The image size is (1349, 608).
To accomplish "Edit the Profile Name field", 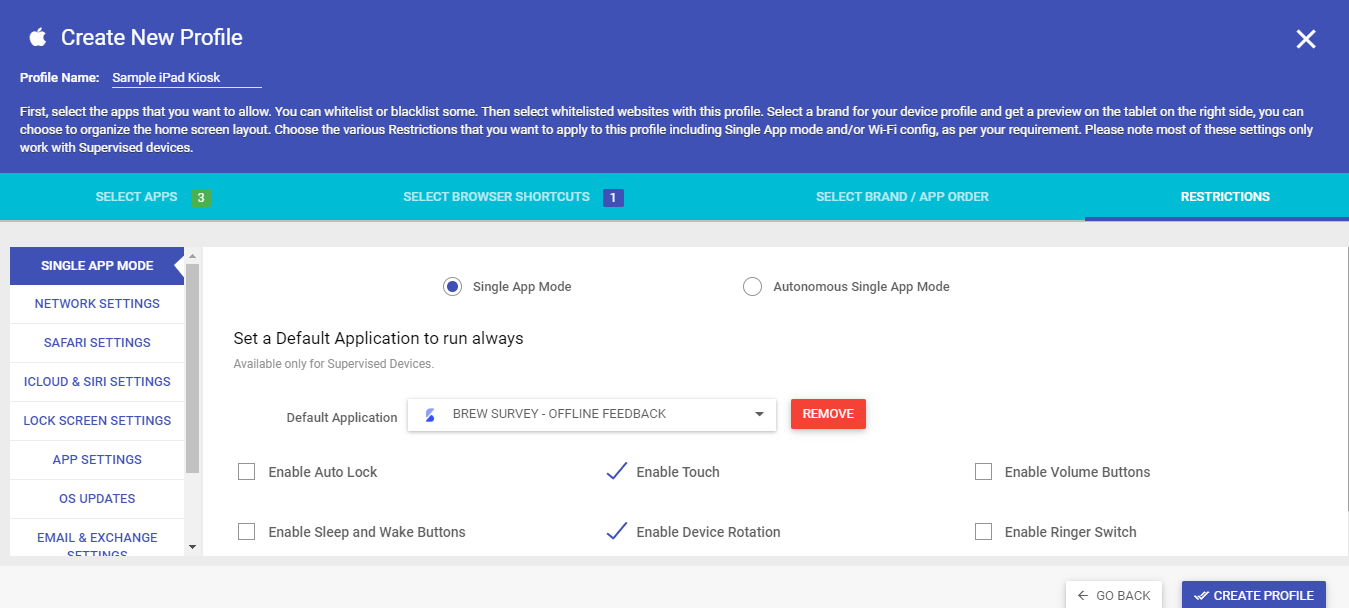I will [186, 78].
